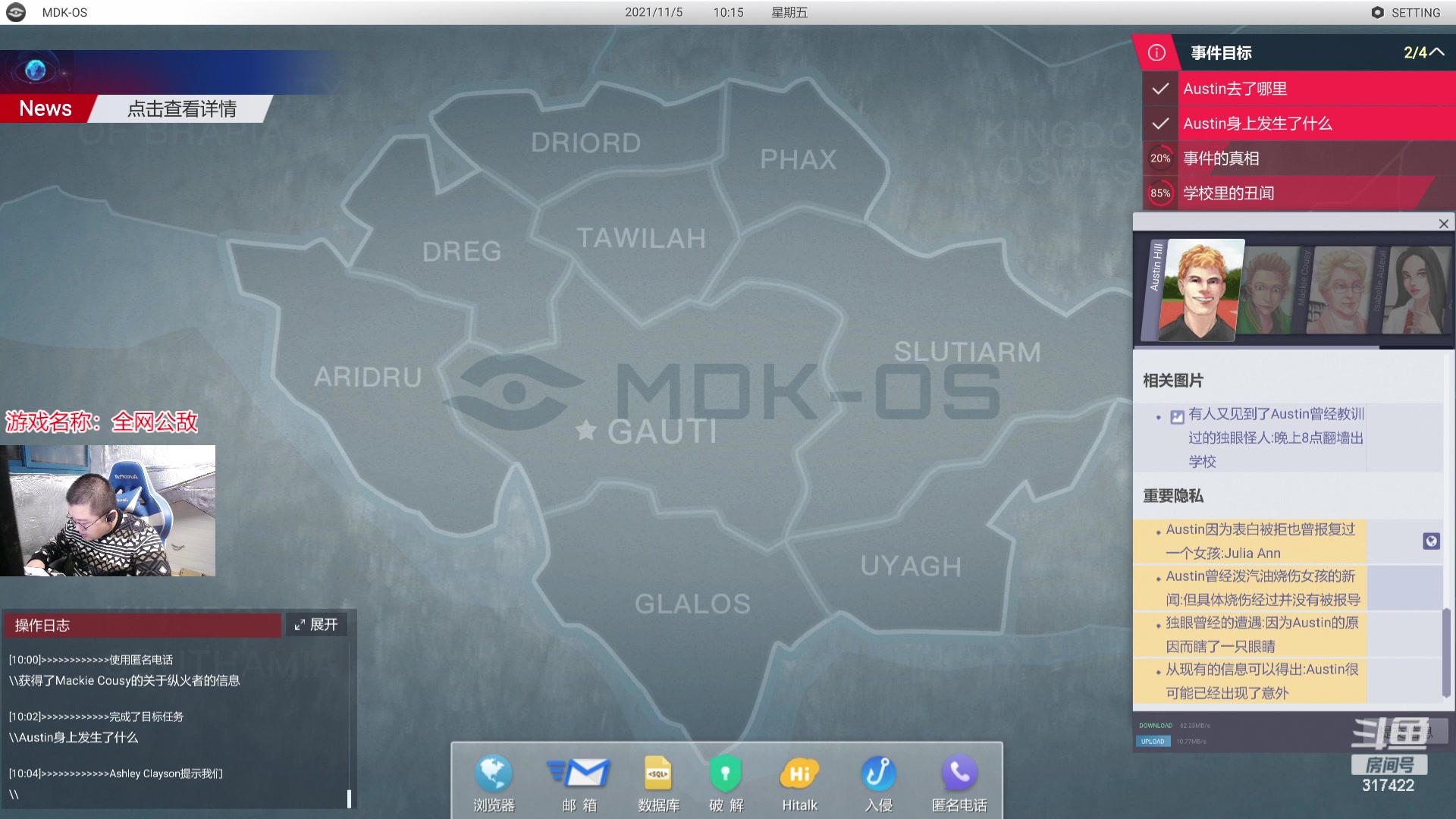Toggle the shield mark on Julia Ann entry
This screenshot has width=1456, height=819.
coord(1431,541)
